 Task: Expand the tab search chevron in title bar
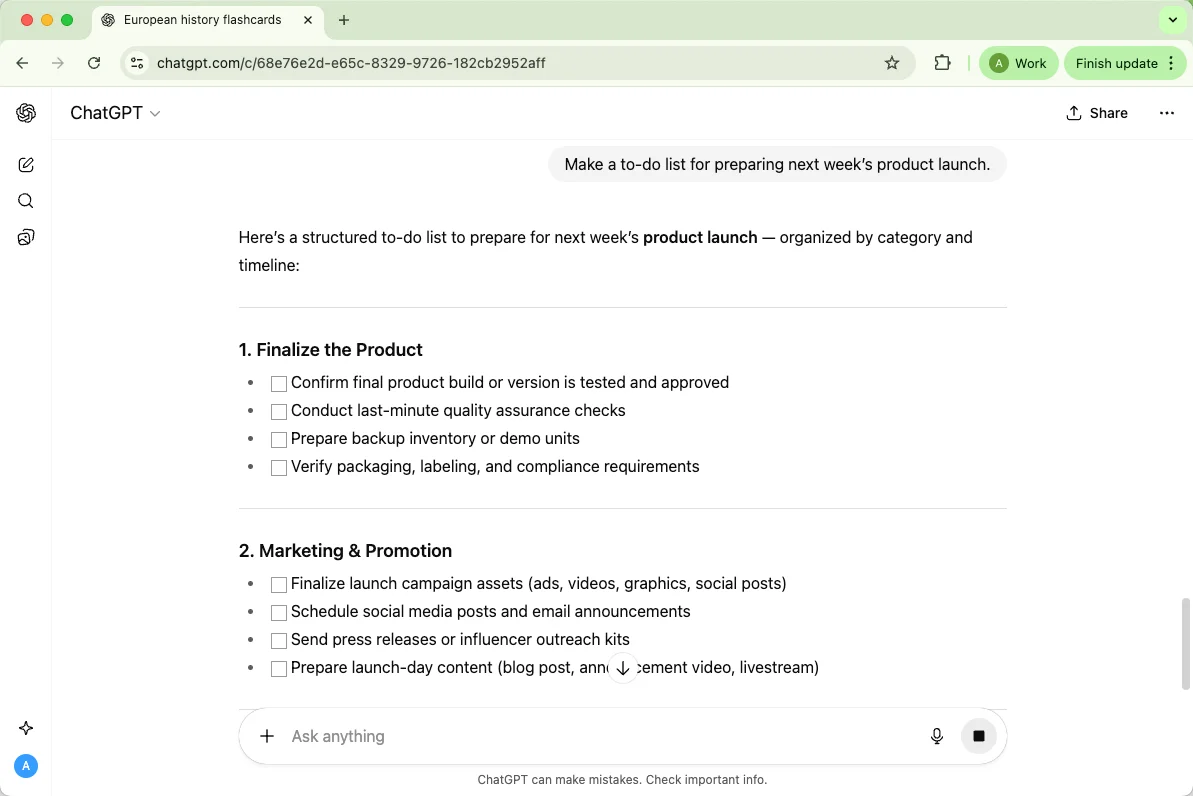point(1172,20)
